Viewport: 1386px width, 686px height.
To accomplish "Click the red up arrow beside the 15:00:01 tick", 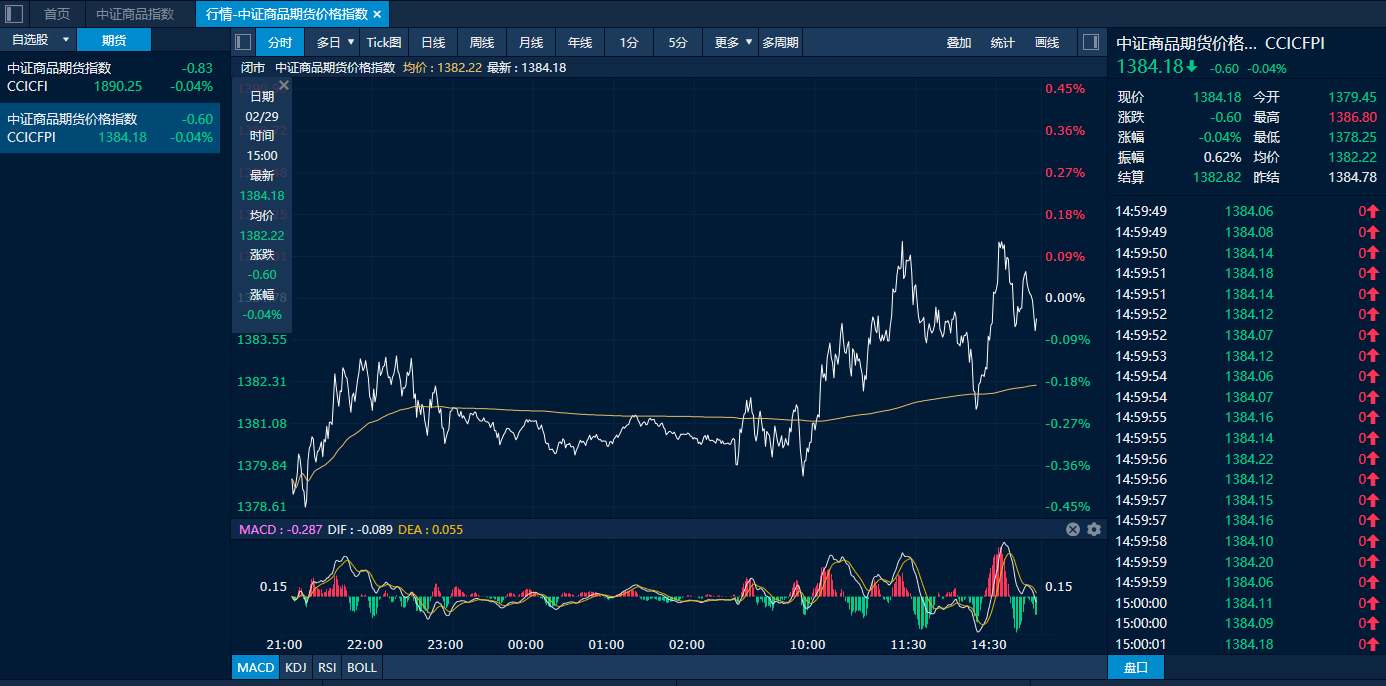I will pos(1369,644).
